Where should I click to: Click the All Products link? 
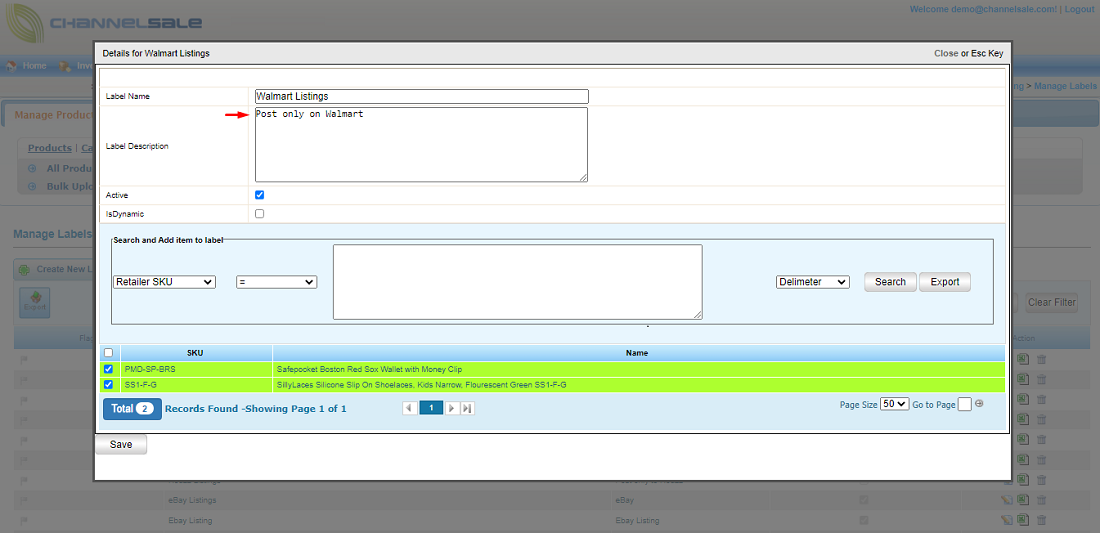click(70, 168)
